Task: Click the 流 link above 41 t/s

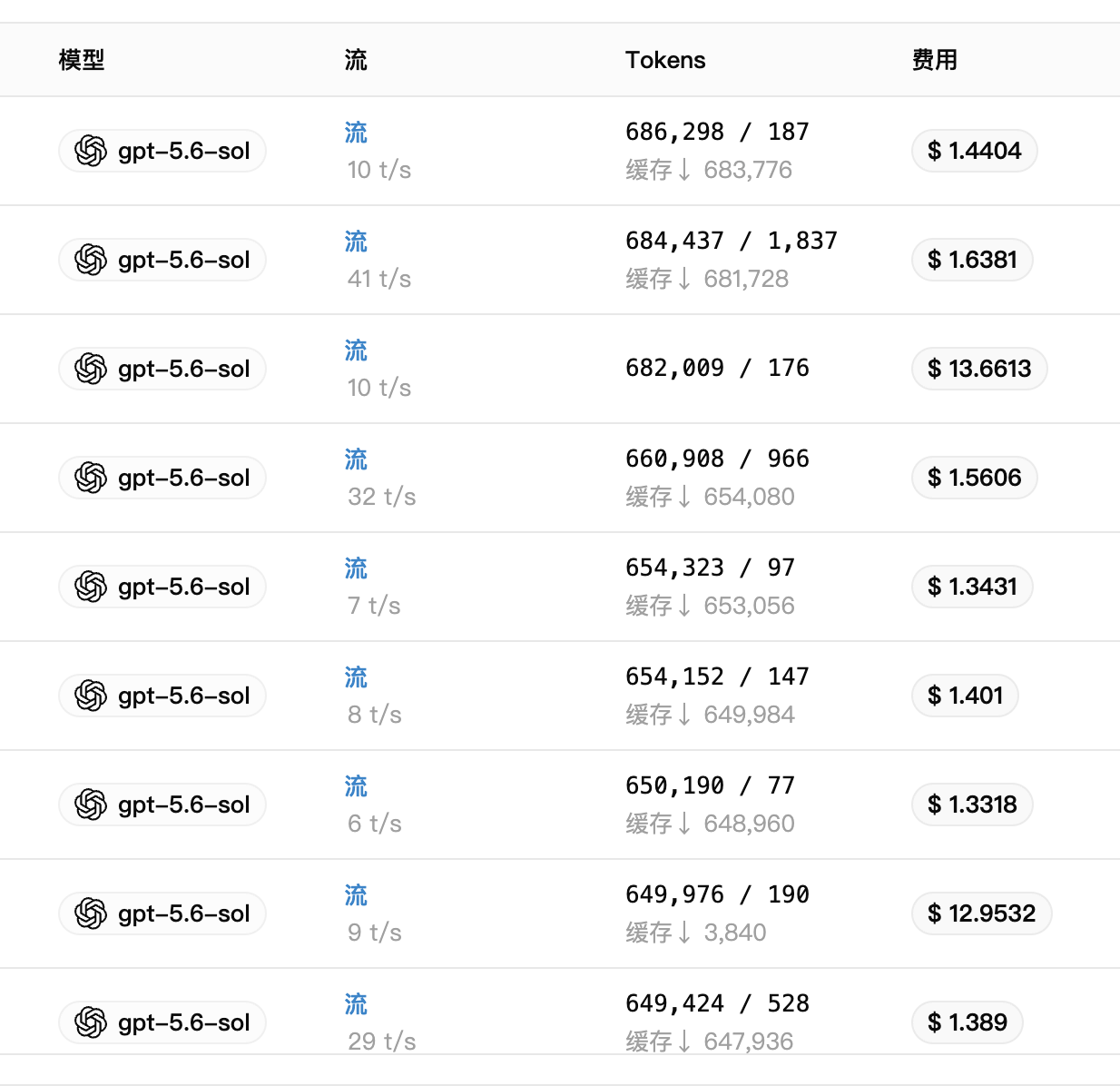Action: click(x=356, y=242)
